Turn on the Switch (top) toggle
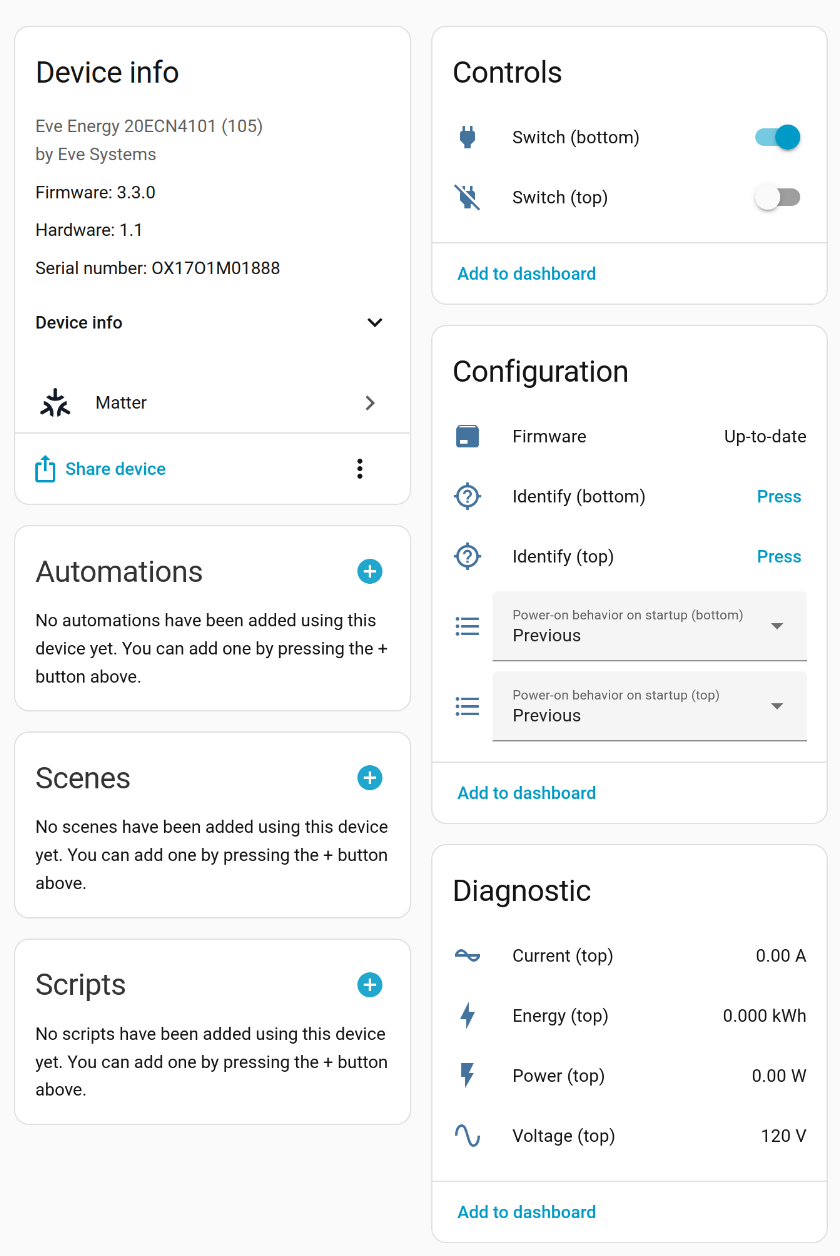Screen dimensions: 840x1256 [778, 198]
